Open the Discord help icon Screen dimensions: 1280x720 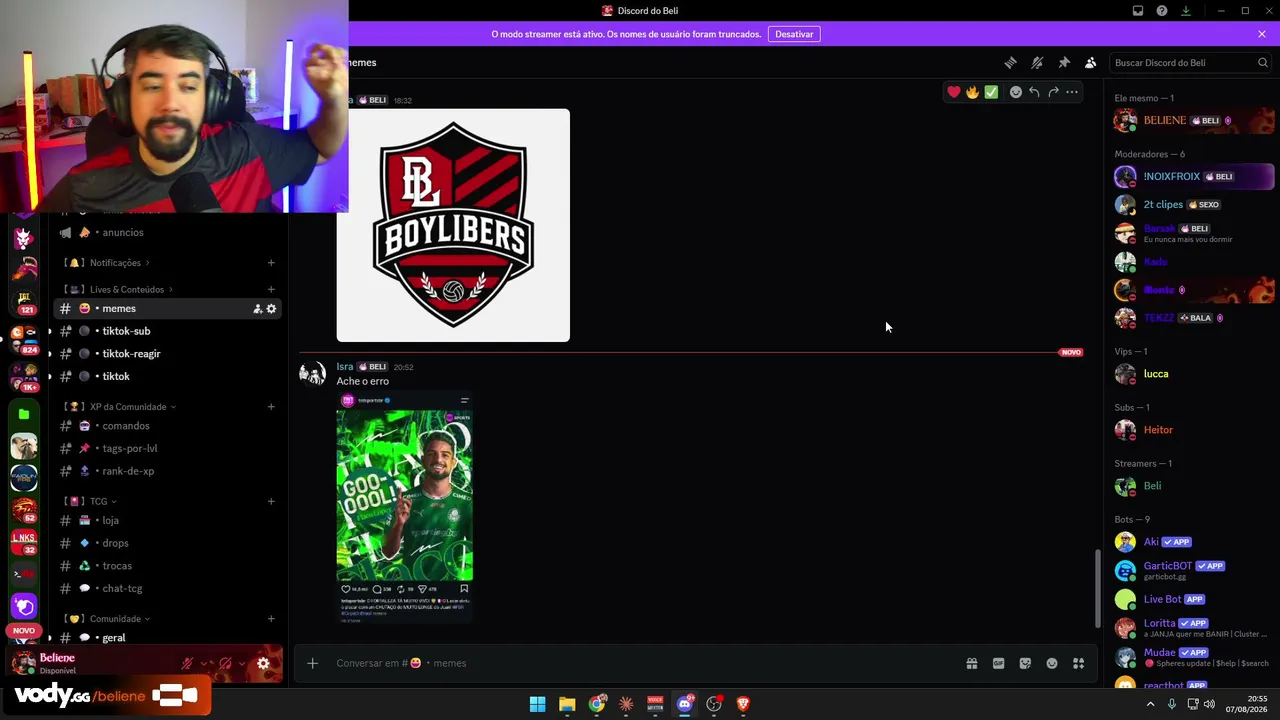click(1162, 11)
